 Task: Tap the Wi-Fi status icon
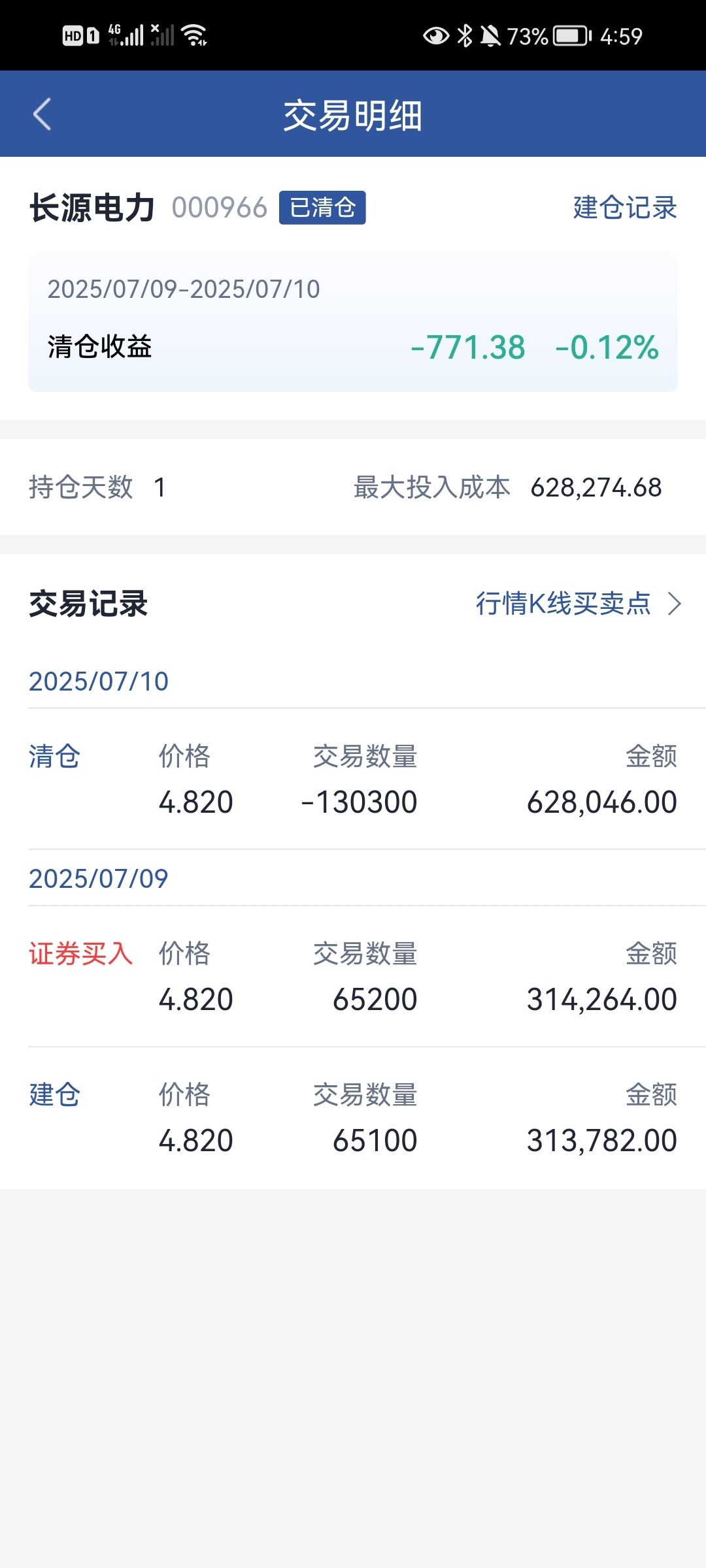pyautogui.click(x=194, y=35)
